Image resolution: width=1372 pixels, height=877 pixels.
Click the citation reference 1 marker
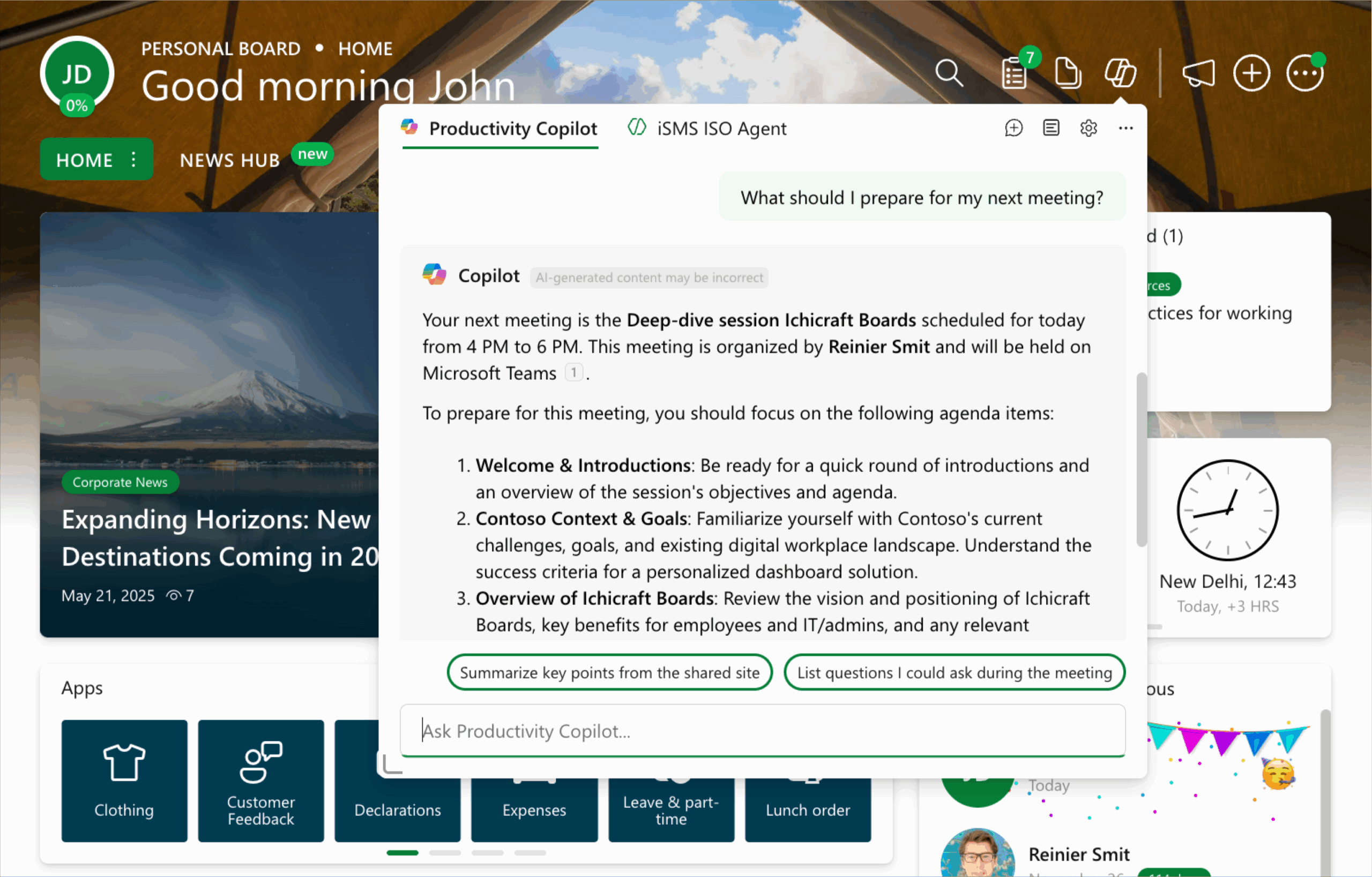[x=574, y=373]
